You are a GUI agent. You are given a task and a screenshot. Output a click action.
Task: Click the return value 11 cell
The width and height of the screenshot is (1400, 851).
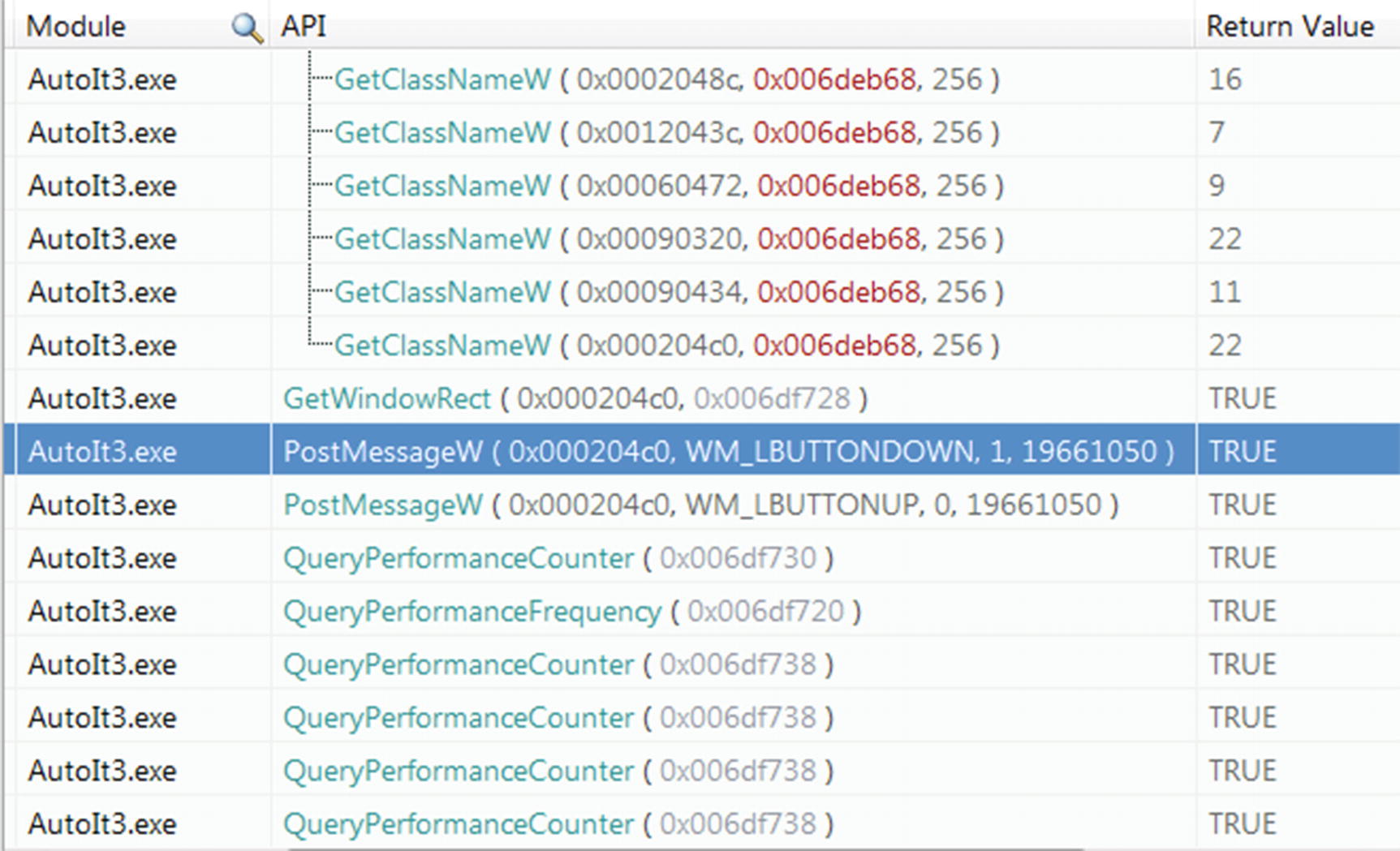tap(1225, 292)
